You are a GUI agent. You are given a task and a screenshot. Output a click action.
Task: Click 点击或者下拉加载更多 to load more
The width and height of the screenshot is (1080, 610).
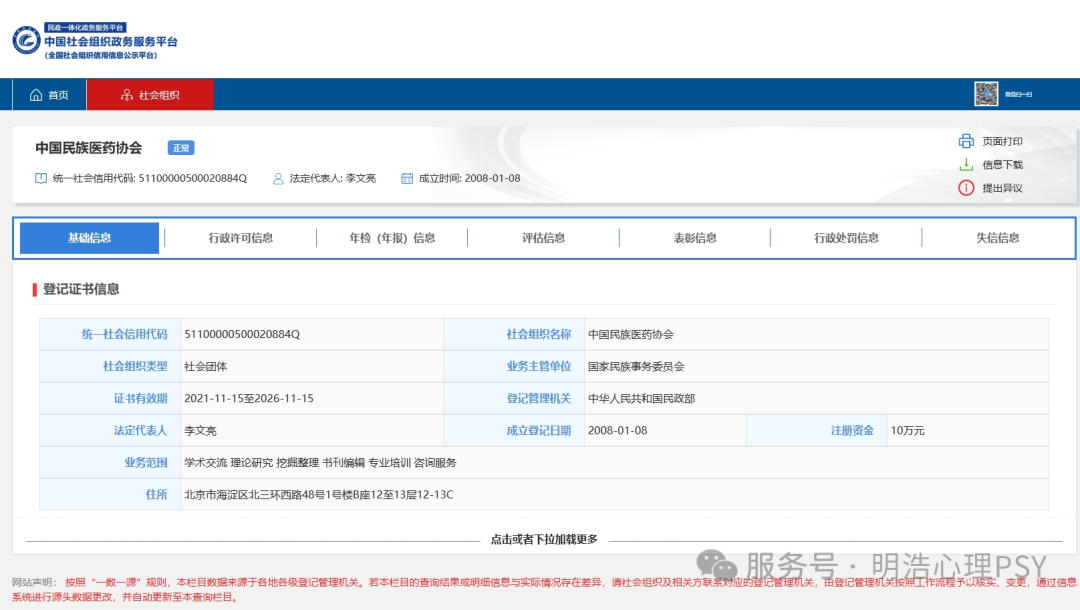point(544,539)
